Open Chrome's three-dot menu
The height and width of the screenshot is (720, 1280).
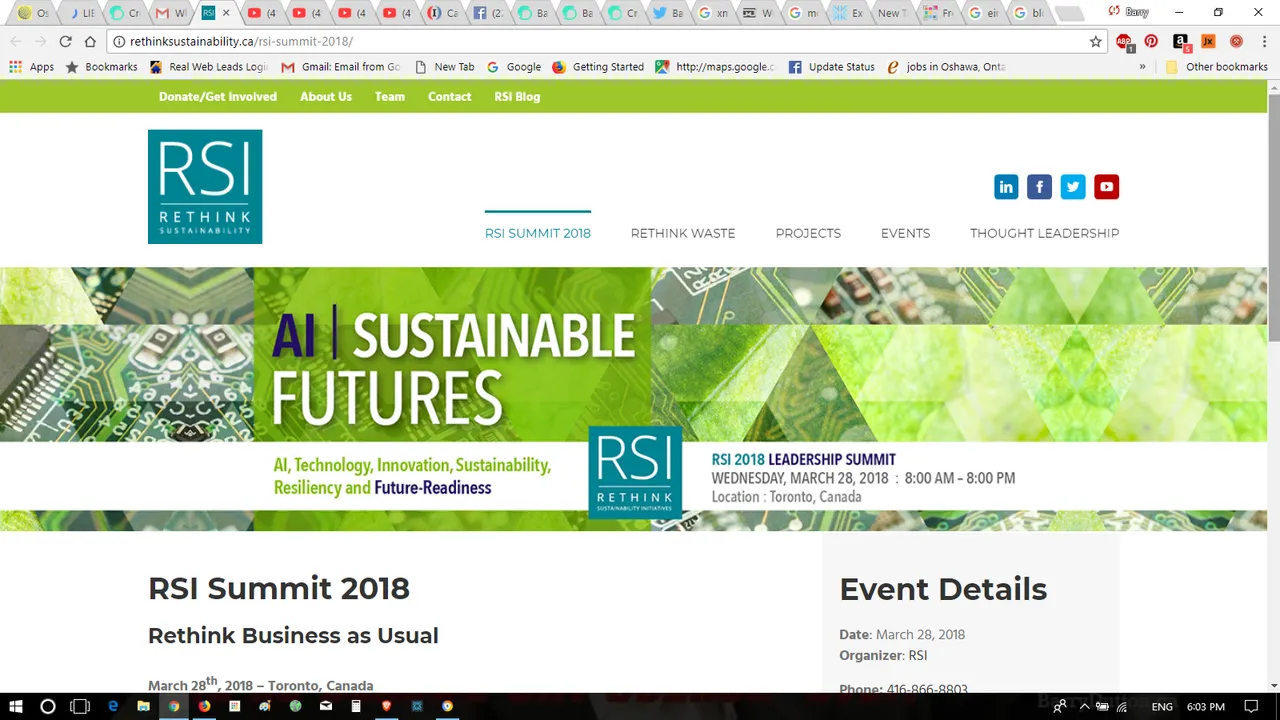click(x=1264, y=42)
